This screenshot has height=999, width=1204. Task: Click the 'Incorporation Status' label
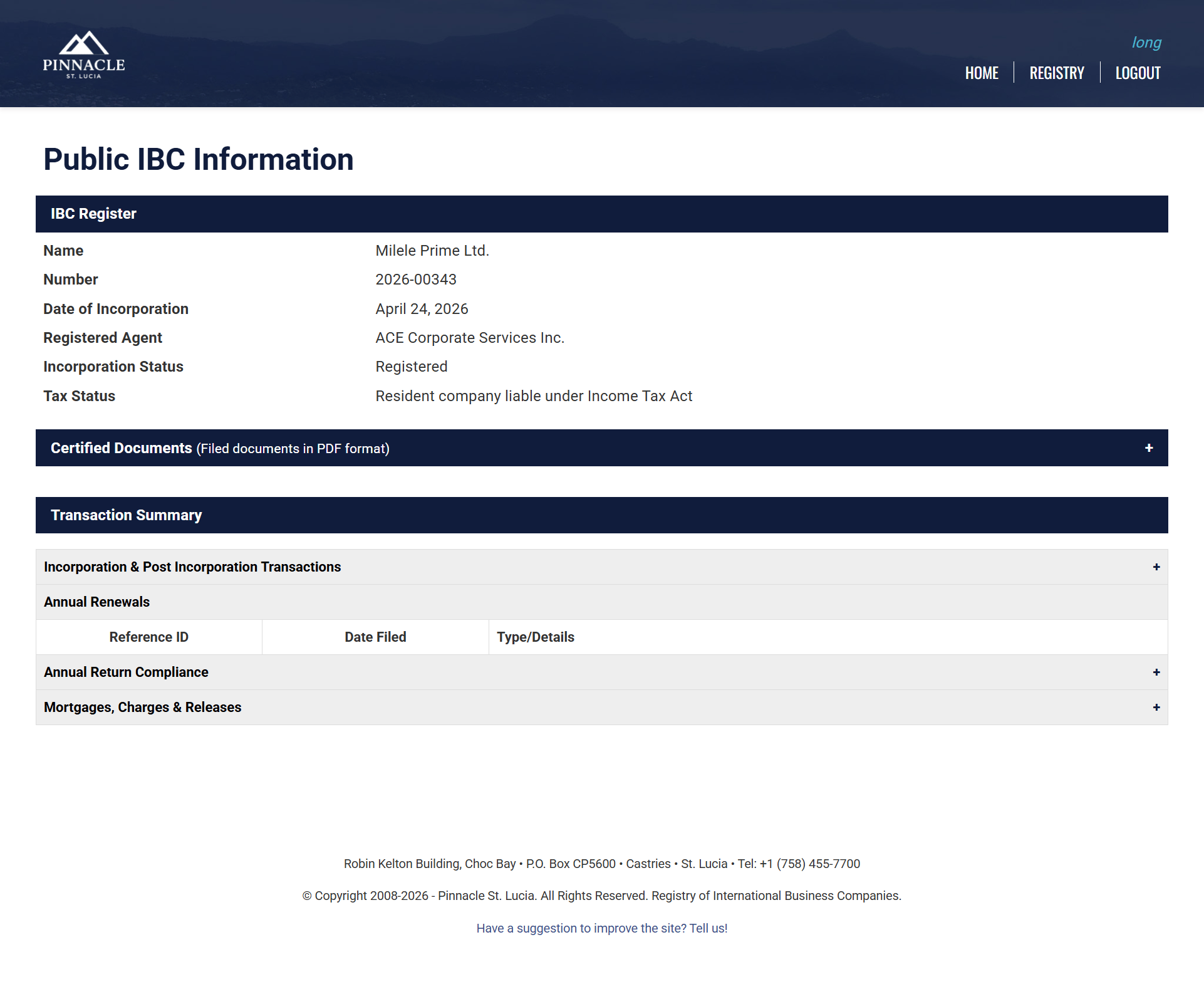(113, 367)
